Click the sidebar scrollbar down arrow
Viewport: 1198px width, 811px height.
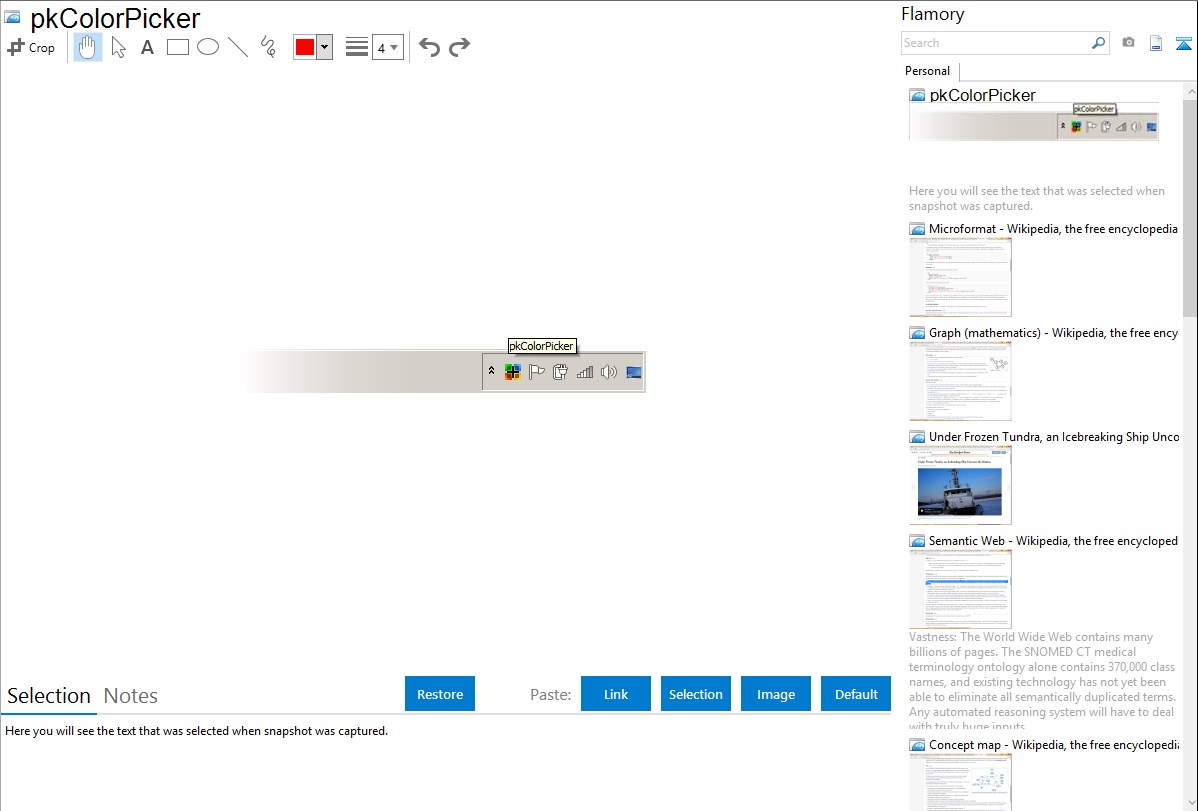1190,803
